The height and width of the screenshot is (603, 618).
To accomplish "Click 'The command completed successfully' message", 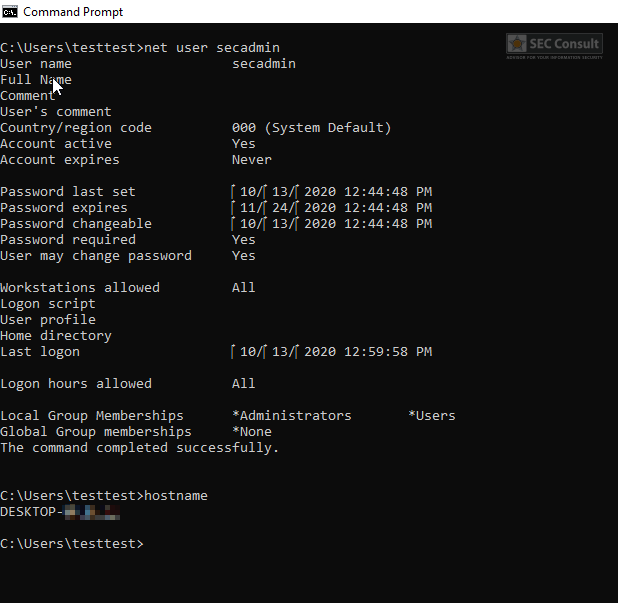I will coord(140,448).
